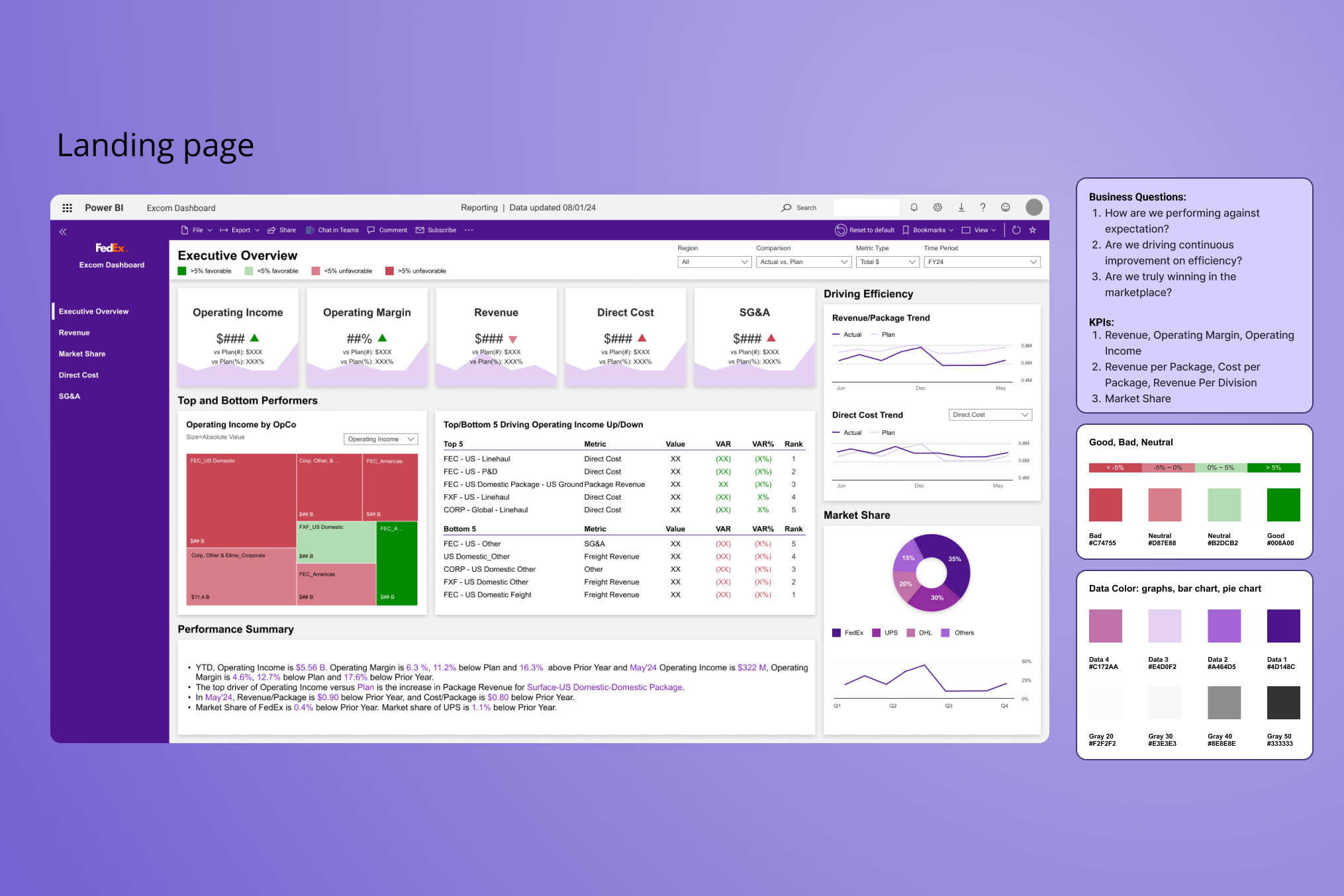Viewport: 1344px width, 896px height.
Task: Collapse the sidebar with double chevron
Action: pos(63,232)
